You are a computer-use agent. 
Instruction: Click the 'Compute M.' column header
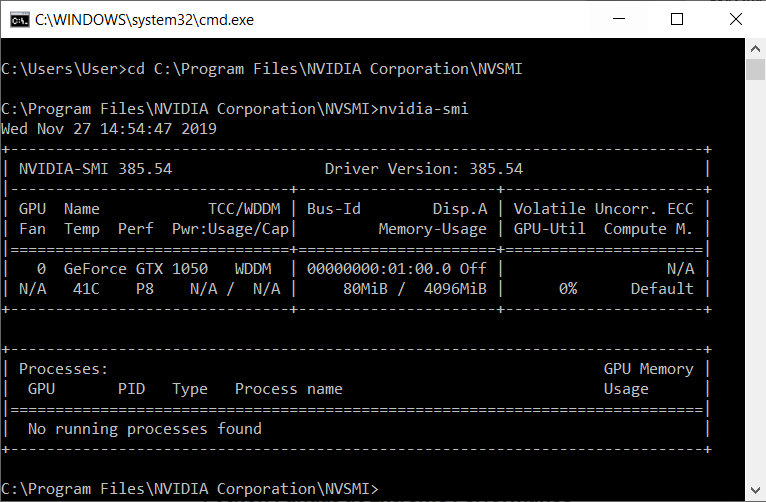(648, 229)
